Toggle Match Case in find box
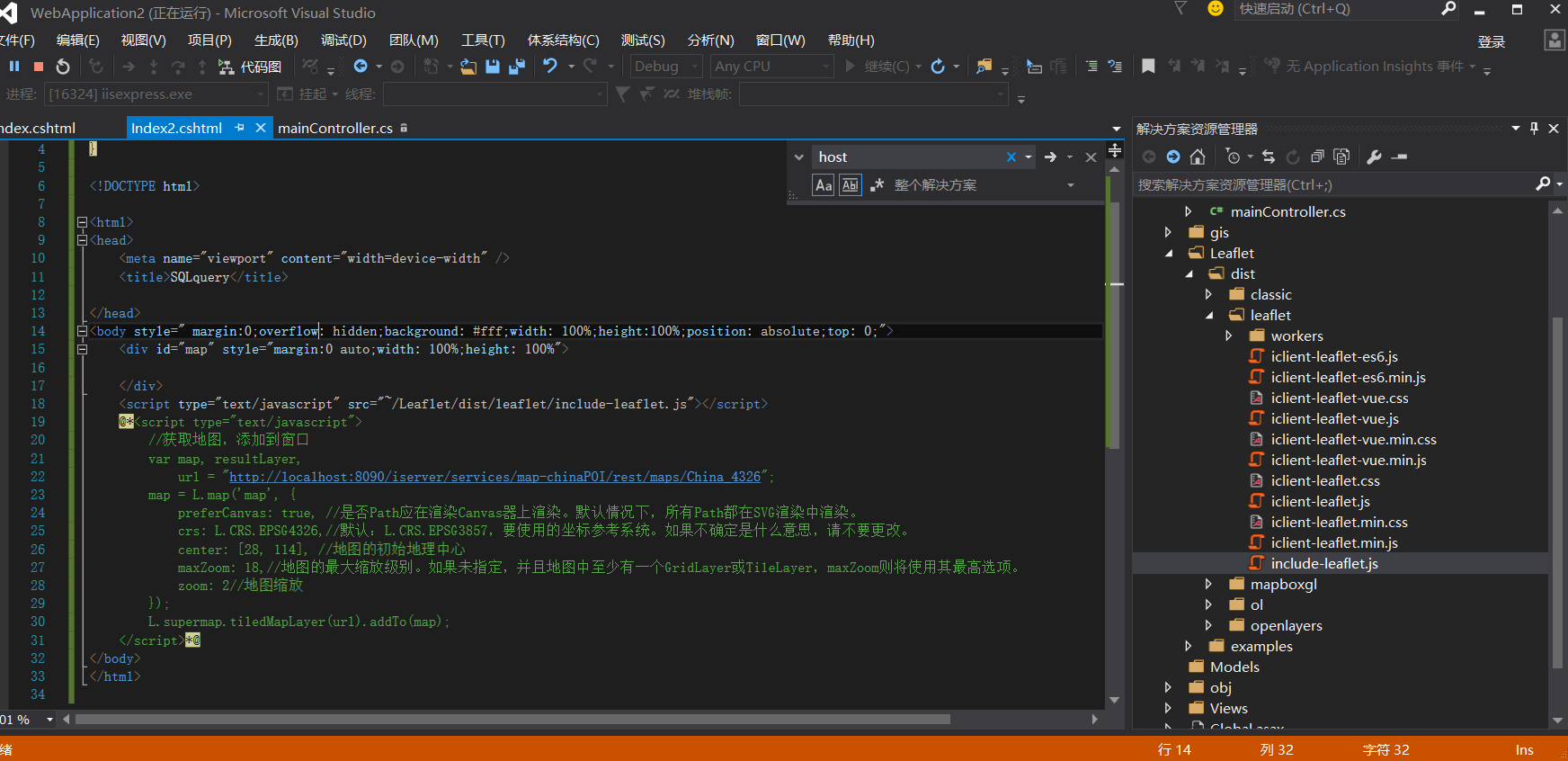Viewport: 1568px width, 761px height. [824, 185]
